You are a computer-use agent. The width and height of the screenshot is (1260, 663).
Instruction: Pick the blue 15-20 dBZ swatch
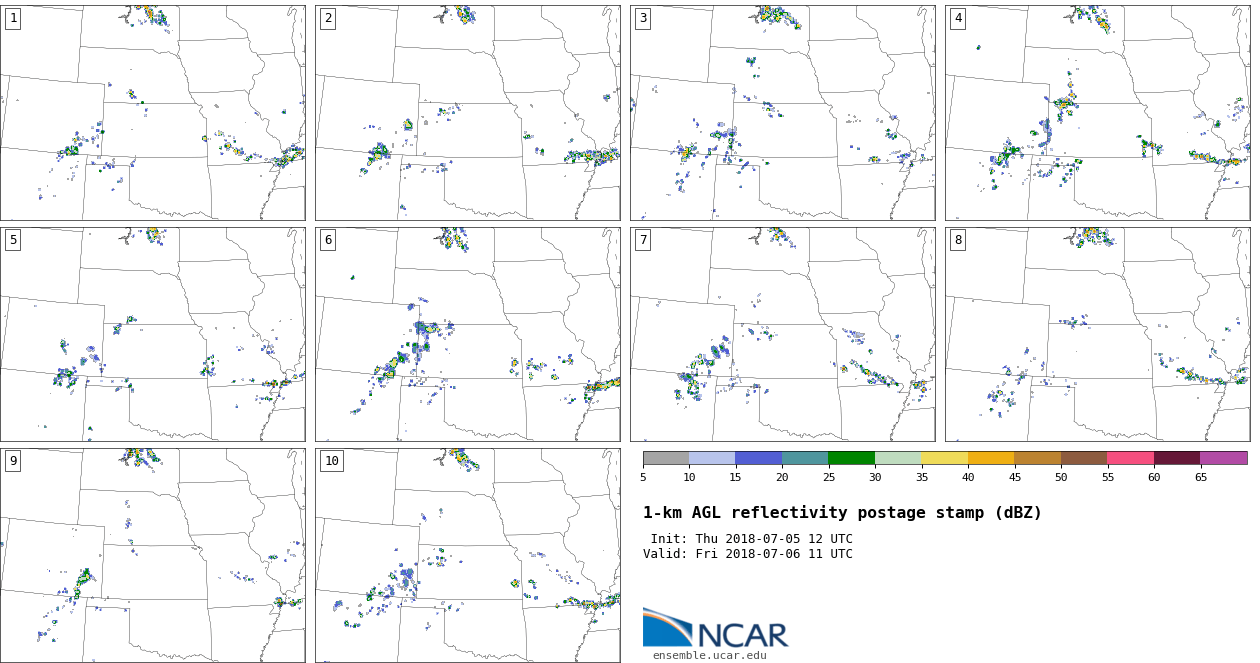click(x=759, y=458)
